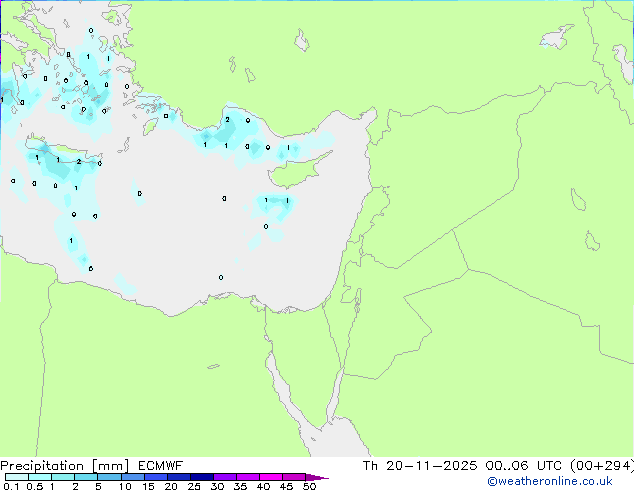Viewport: 634px width, 490px height.
Task: Choose the 25–30 mm navy legend swatch
Action: pyautogui.click(x=202, y=477)
